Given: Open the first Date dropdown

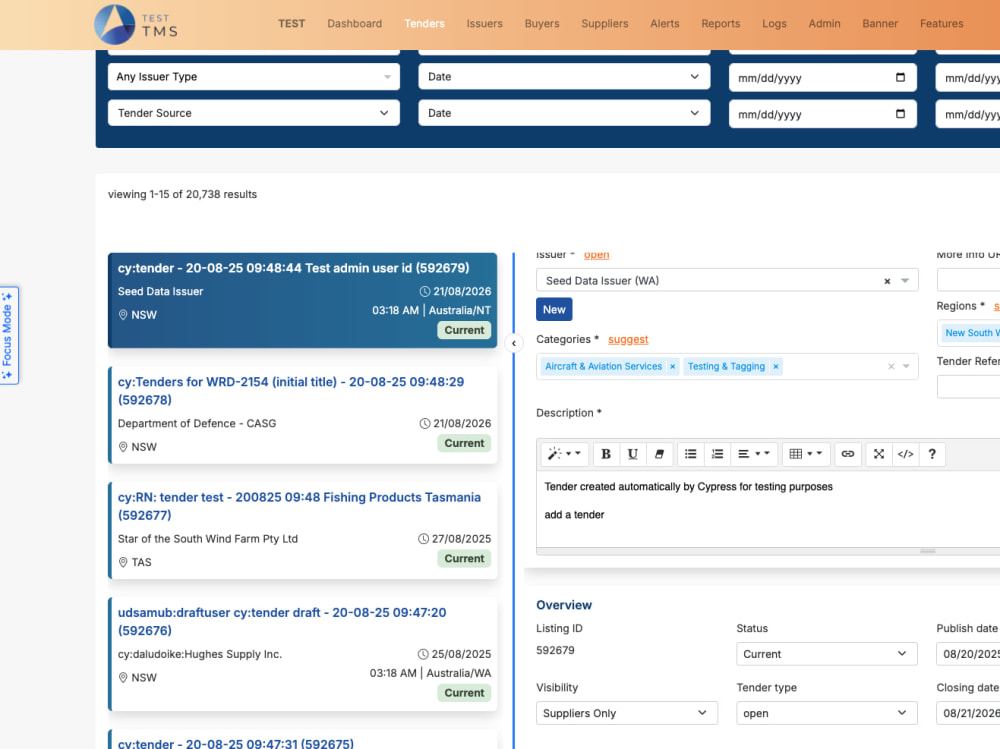Looking at the screenshot, I should [x=564, y=77].
